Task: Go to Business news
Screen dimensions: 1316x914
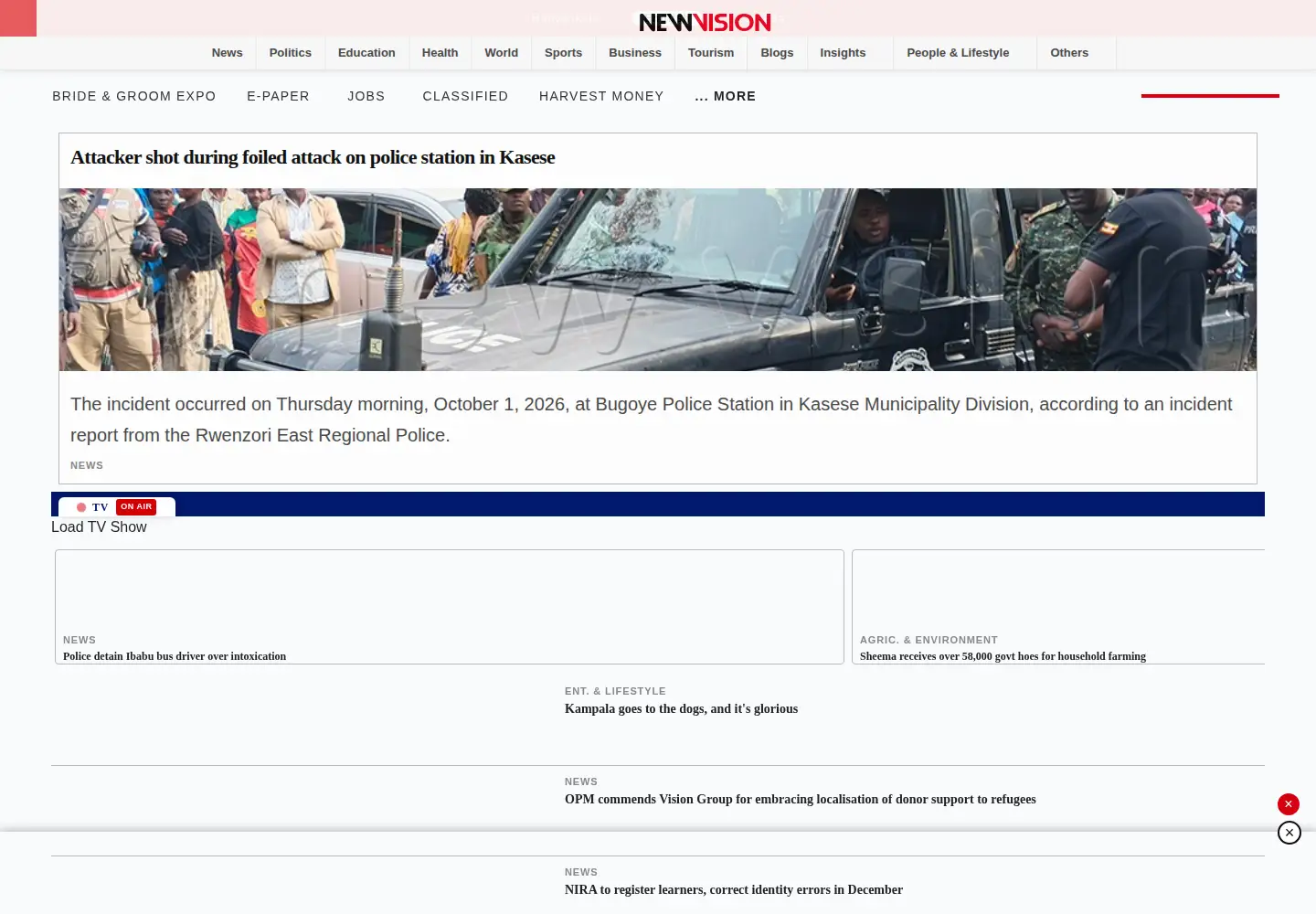Action: pyautogui.click(x=635, y=53)
